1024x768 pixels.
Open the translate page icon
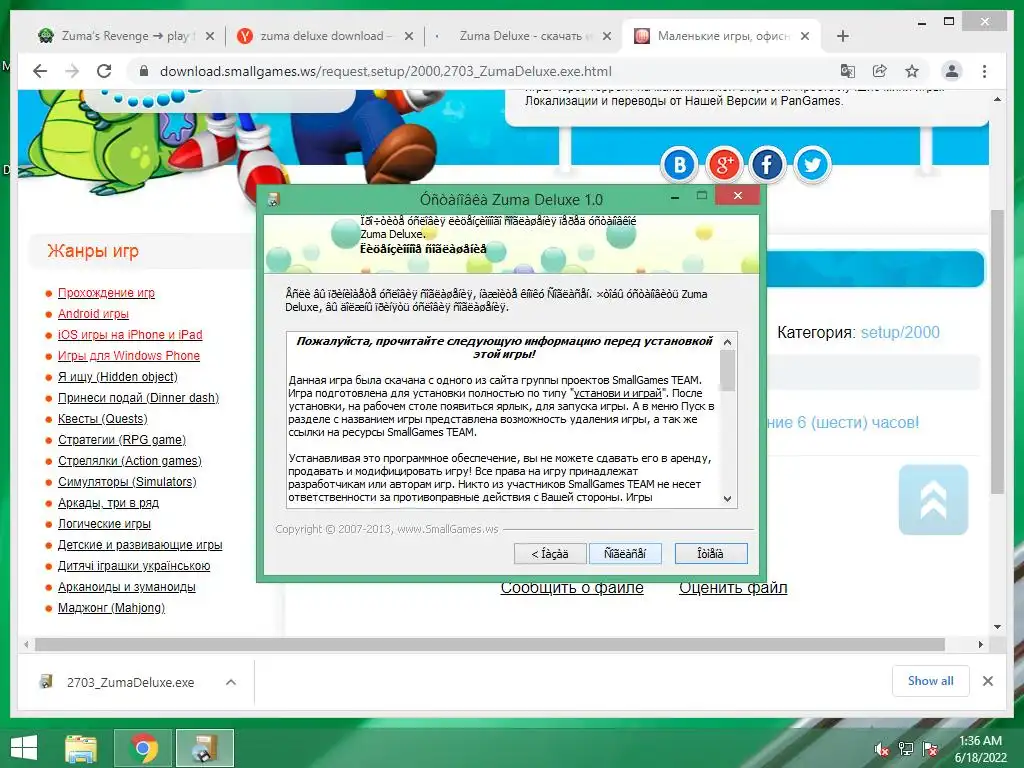click(848, 71)
